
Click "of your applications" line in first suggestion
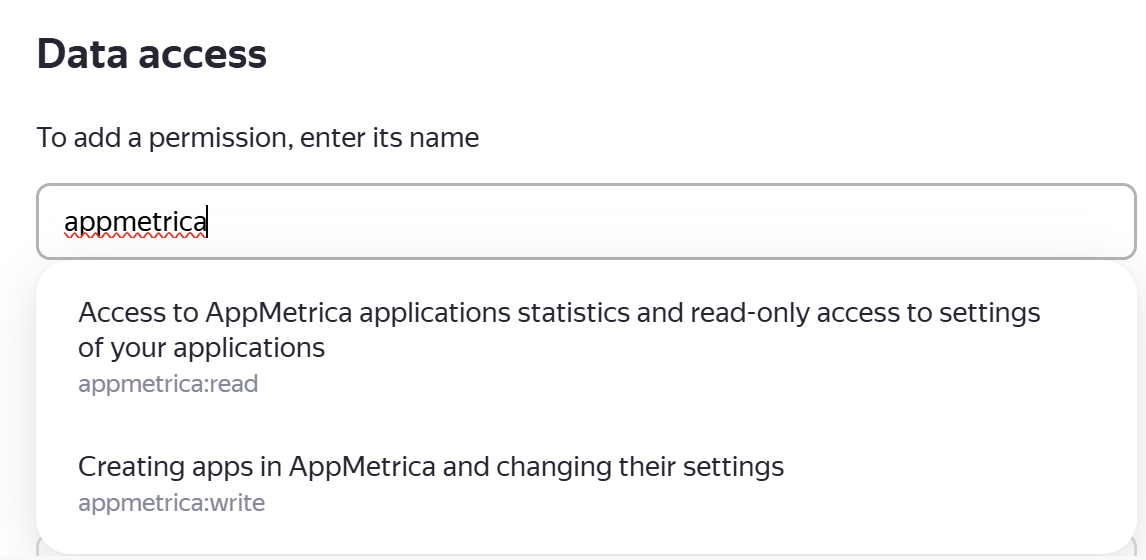(x=201, y=348)
